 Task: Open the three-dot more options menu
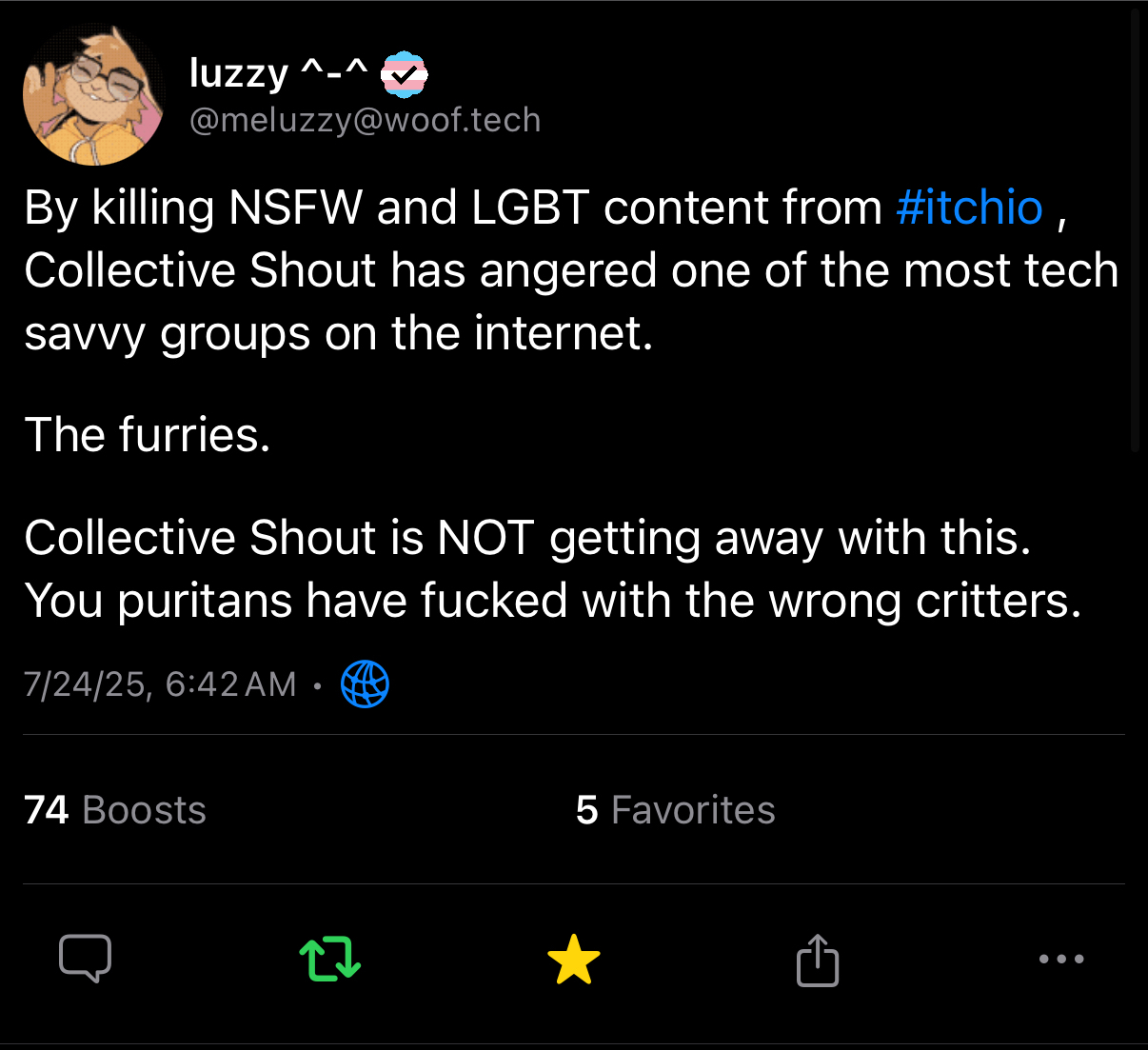[1061, 959]
